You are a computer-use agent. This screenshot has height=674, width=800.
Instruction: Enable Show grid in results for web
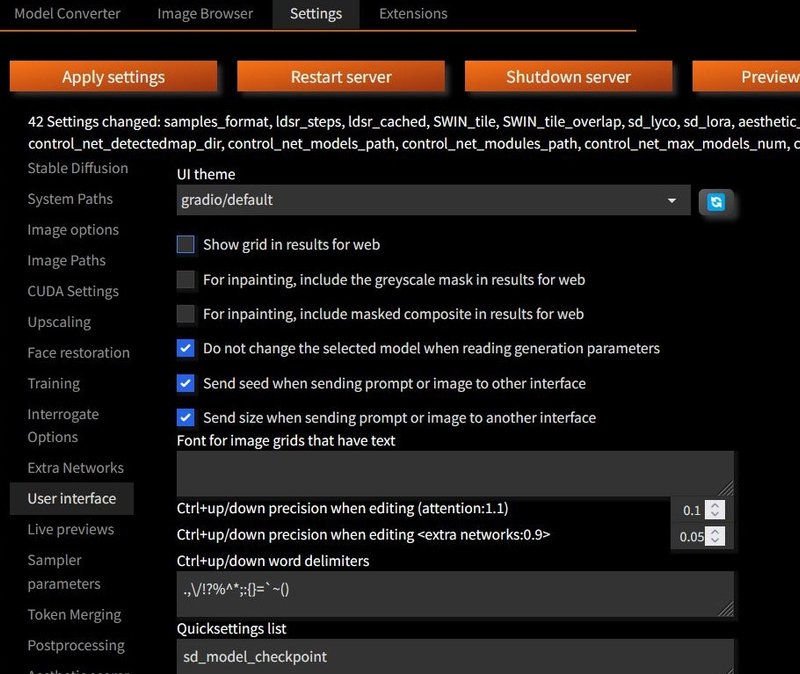pos(186,244)
